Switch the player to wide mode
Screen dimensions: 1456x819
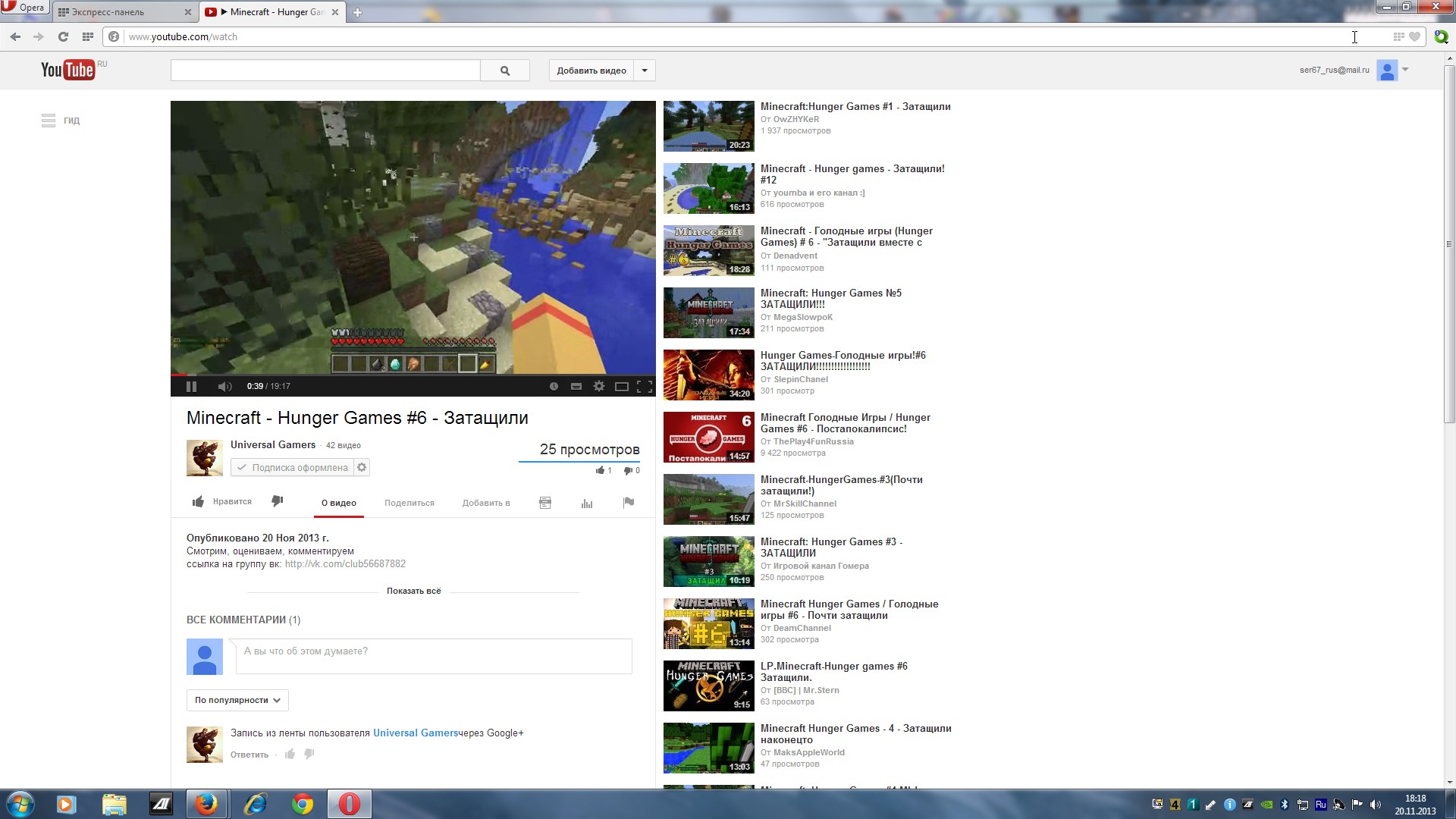click(622, 386)
